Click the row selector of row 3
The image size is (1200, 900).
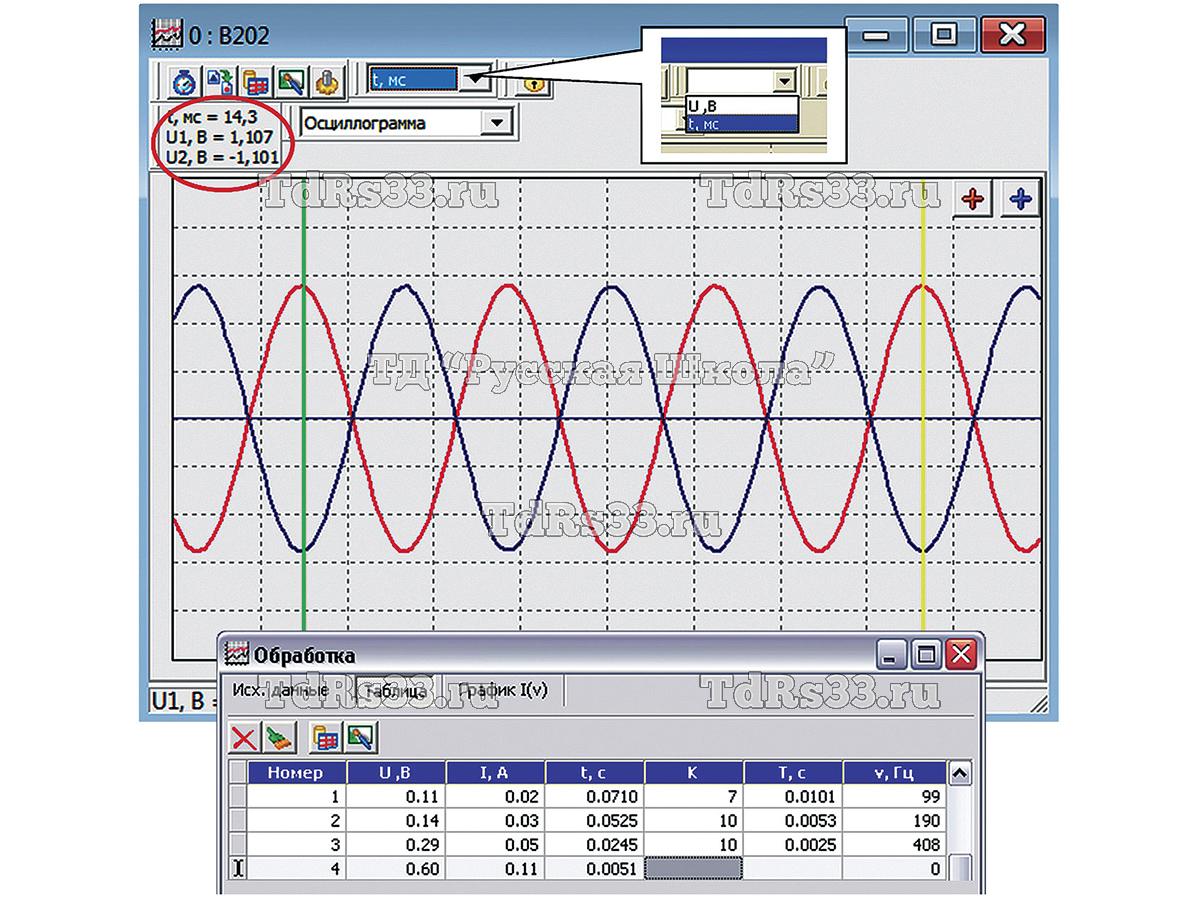[x=238, y=845]
